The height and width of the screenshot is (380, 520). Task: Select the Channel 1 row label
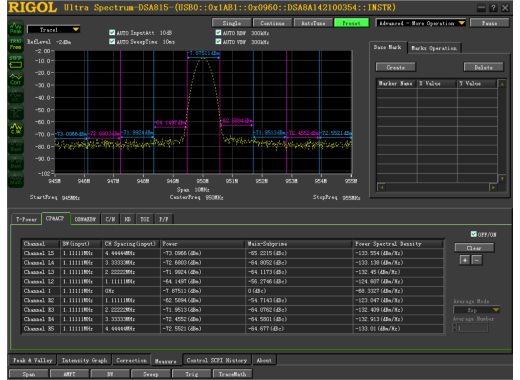37,291
